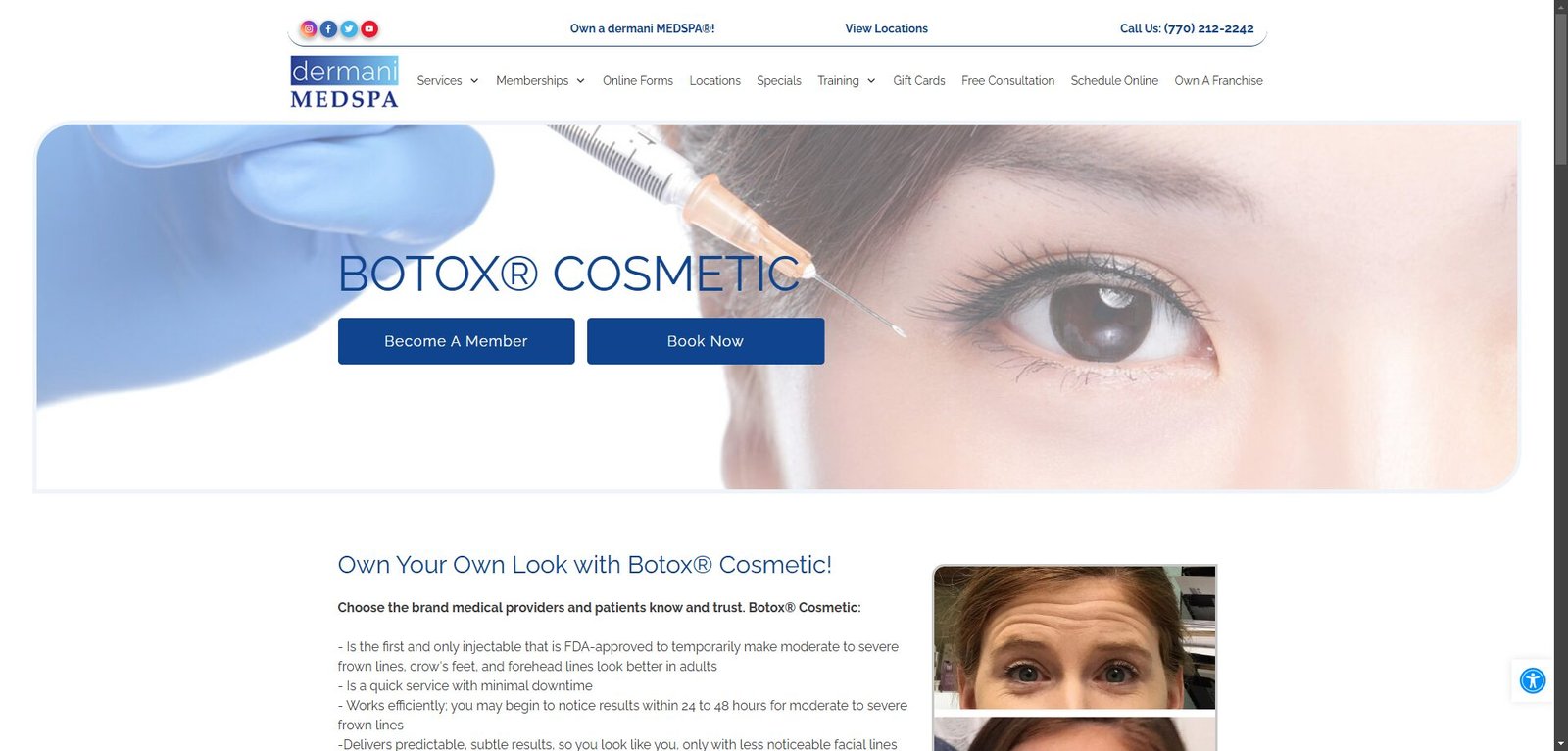Viewport: 1568px width, 751px height.
Task: Expand the Services dropdown menu
Action: click(448, 80)
